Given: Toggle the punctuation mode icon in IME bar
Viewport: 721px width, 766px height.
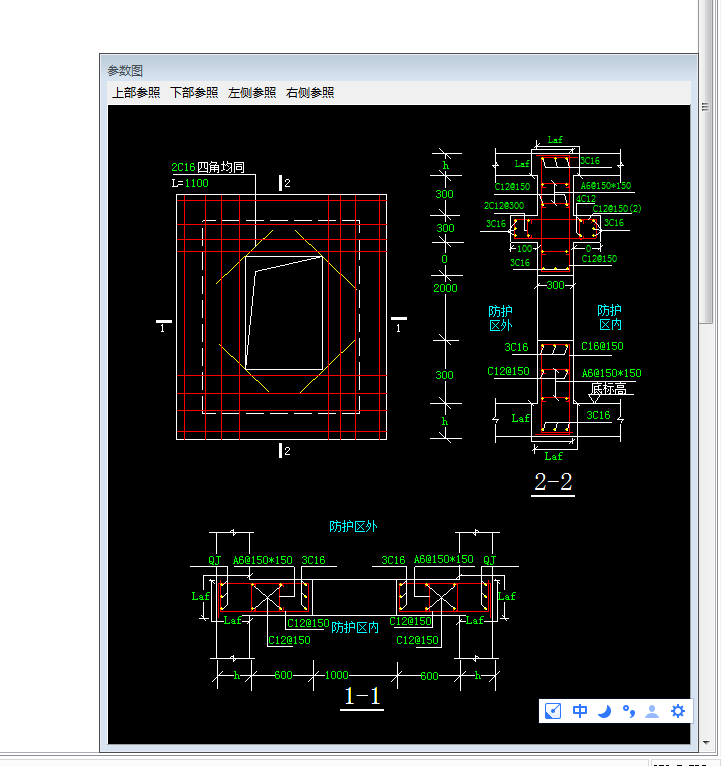Looking at the screenshot, I should click(629, 711).
